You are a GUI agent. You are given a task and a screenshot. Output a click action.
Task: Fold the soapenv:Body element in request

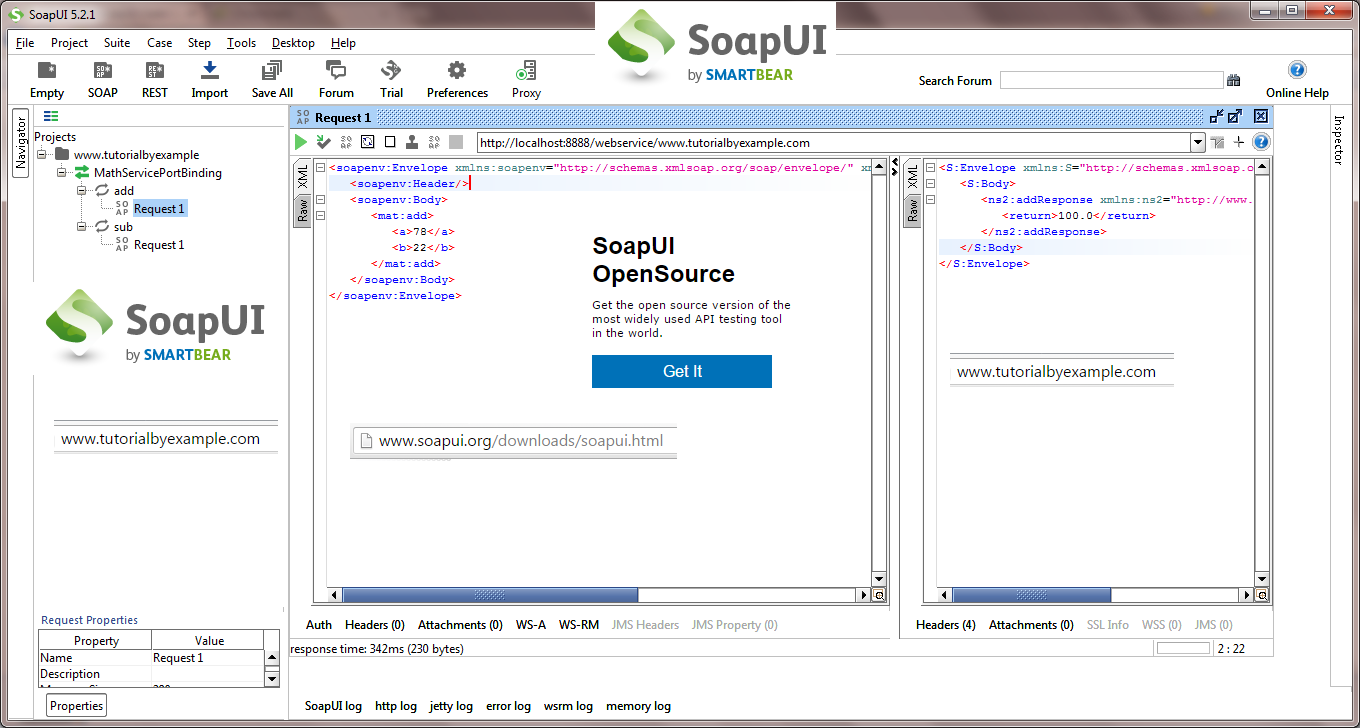point(320,200)
